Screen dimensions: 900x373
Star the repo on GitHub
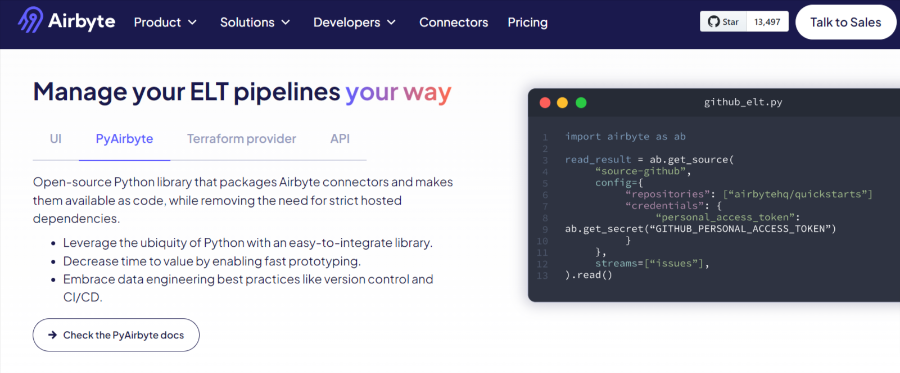723,22
